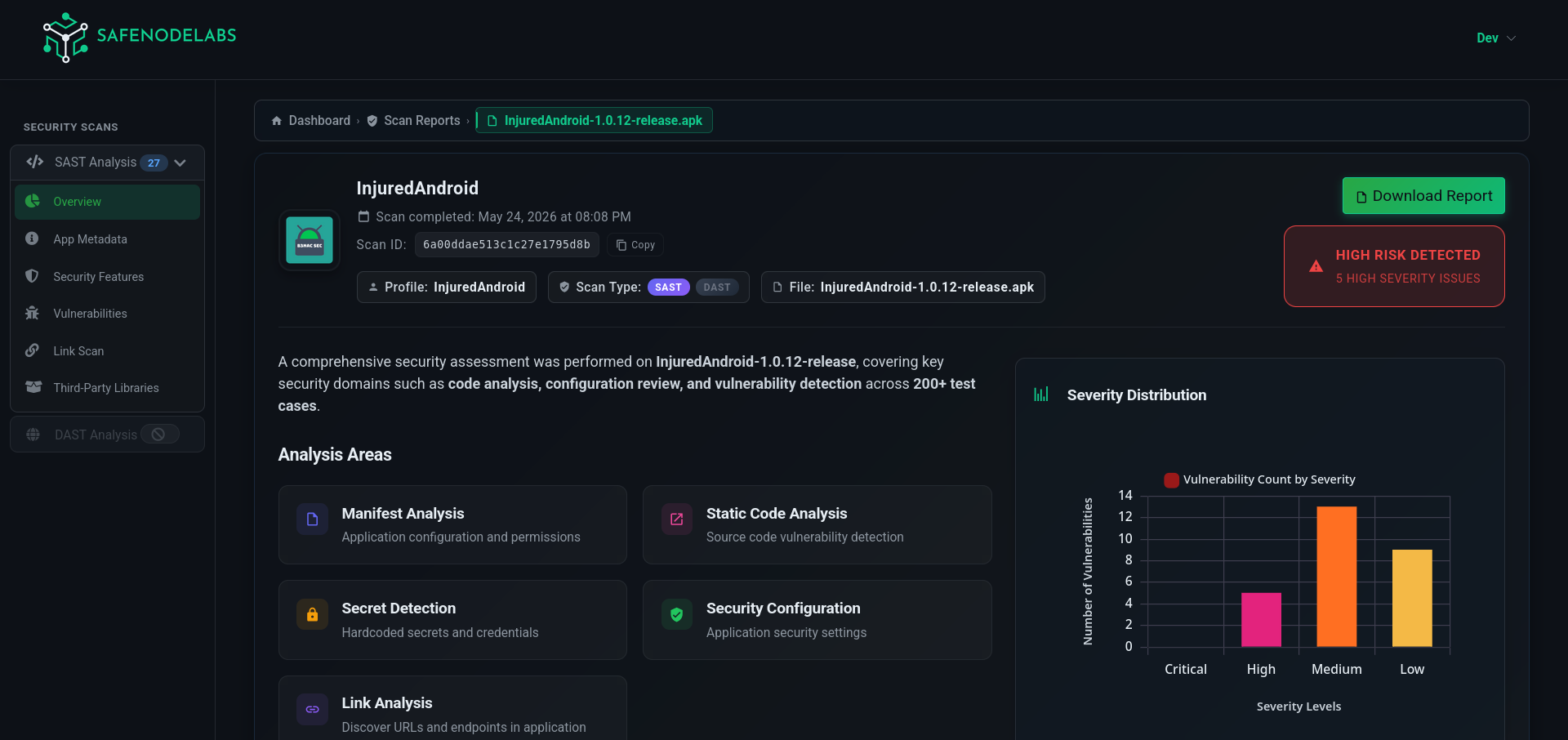
Task: Open App Metadata in the sidebar
Action: tap(107, 239)
